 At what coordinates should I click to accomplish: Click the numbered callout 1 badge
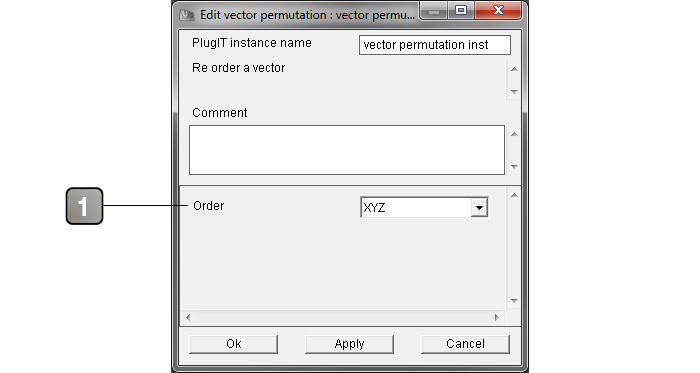pyautogui.click(x=84, y=206)
